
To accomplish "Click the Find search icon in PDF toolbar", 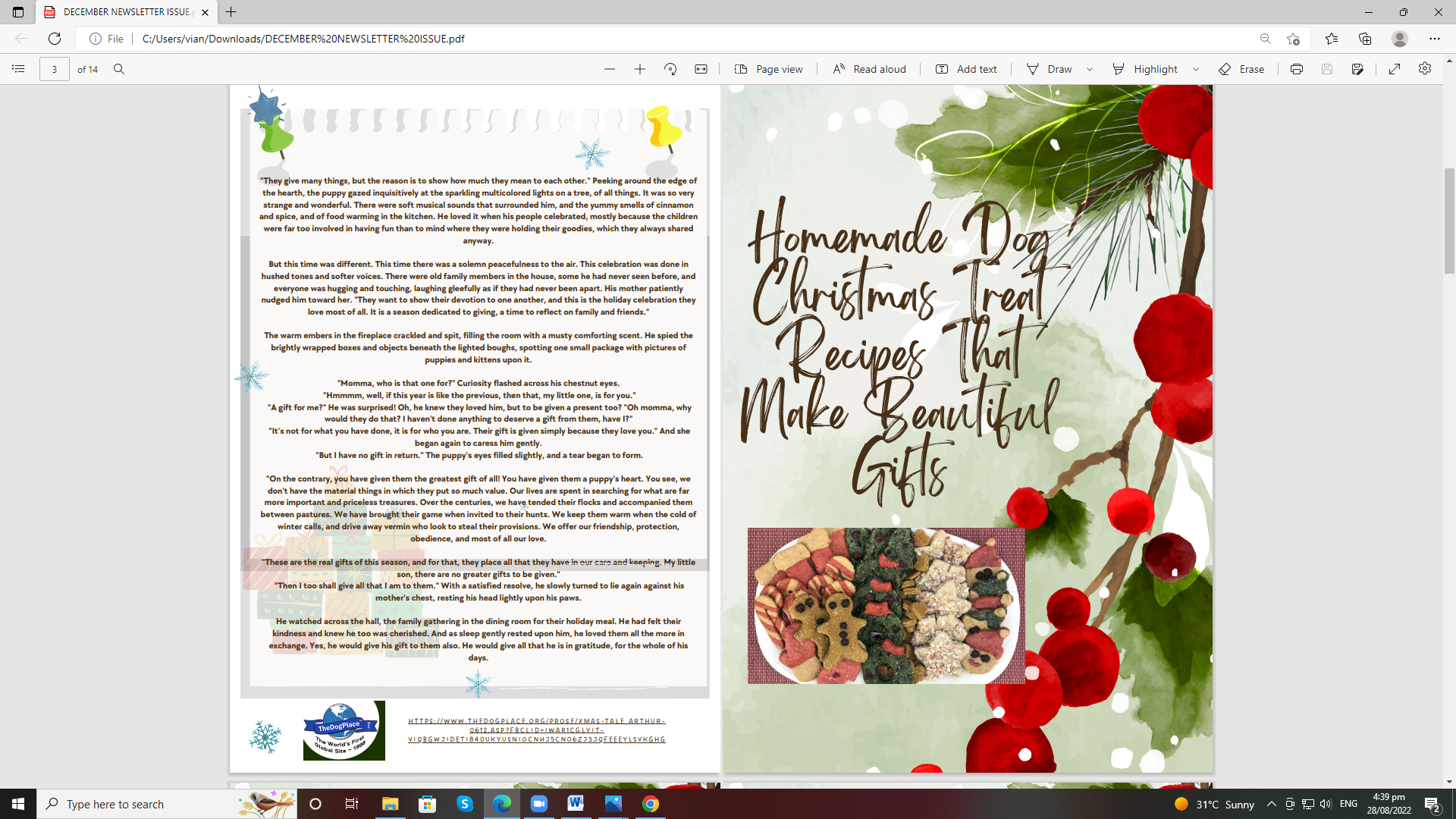I will [x=119, y=69].
